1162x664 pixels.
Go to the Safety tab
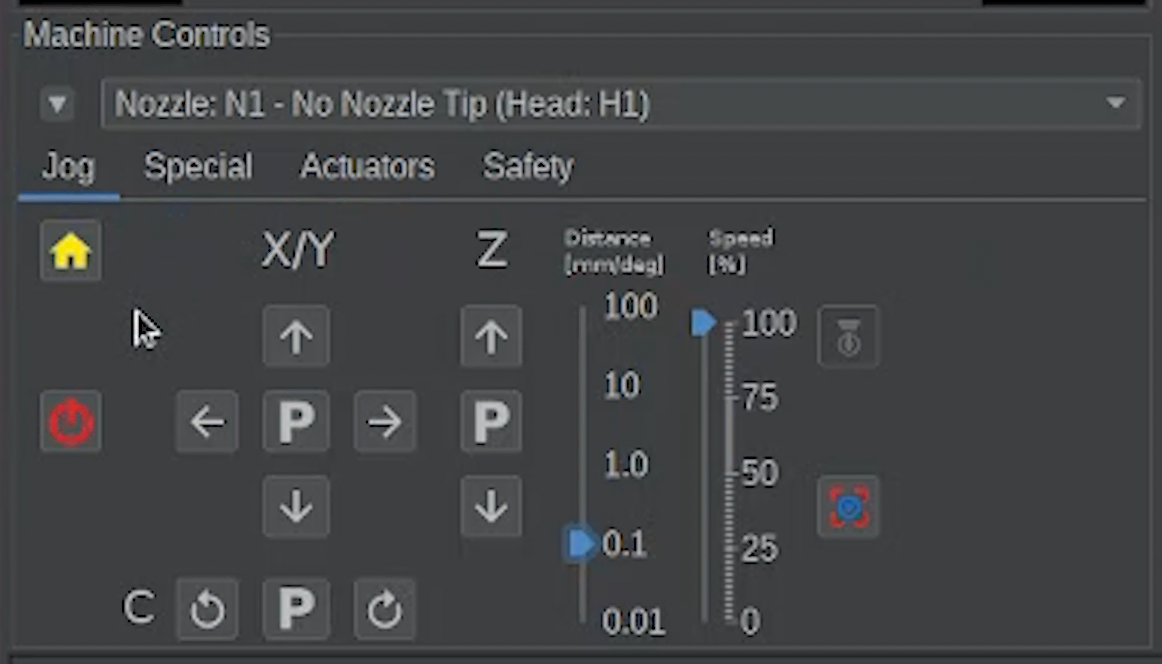click(x=527, y=166)
